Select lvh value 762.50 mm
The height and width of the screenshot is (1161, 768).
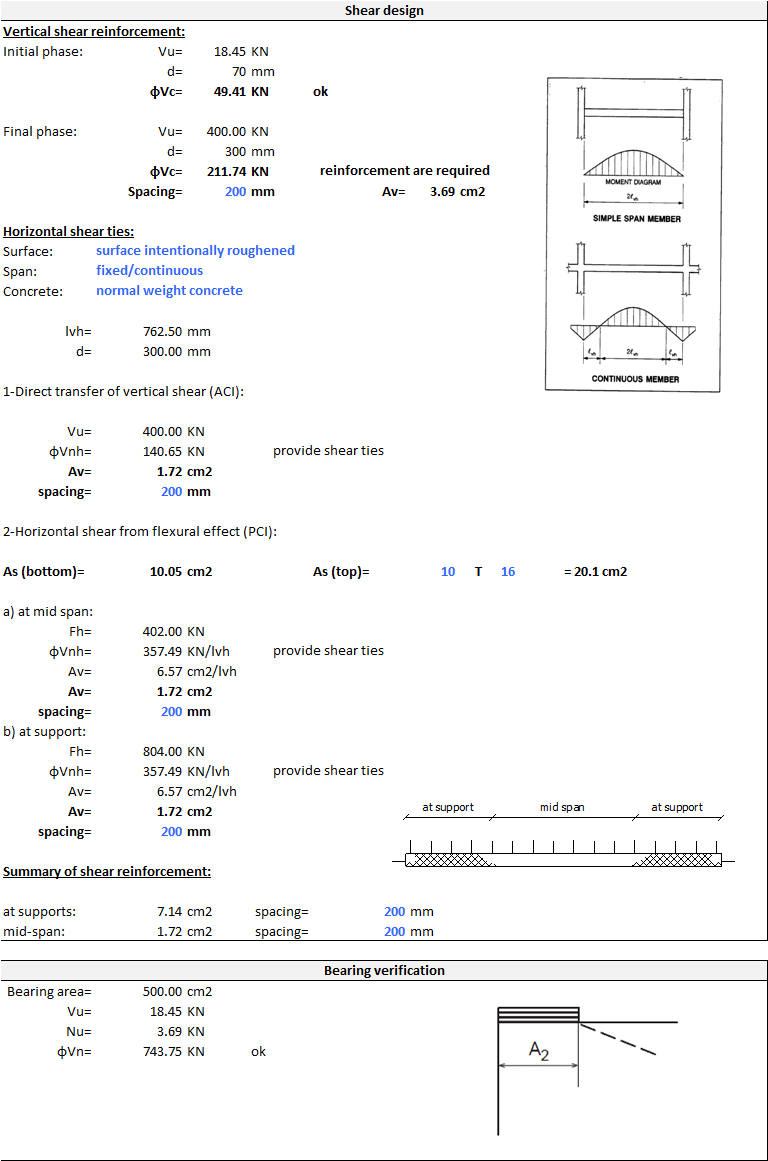(x=176, y=332)
